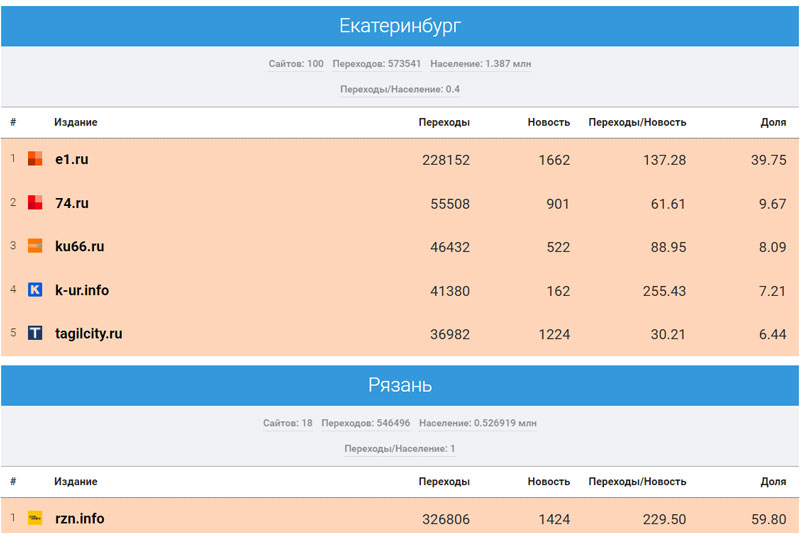Sort Рязань table by Издание column
The height and width of the screenshot is (533, 800).
pos(76,481)
